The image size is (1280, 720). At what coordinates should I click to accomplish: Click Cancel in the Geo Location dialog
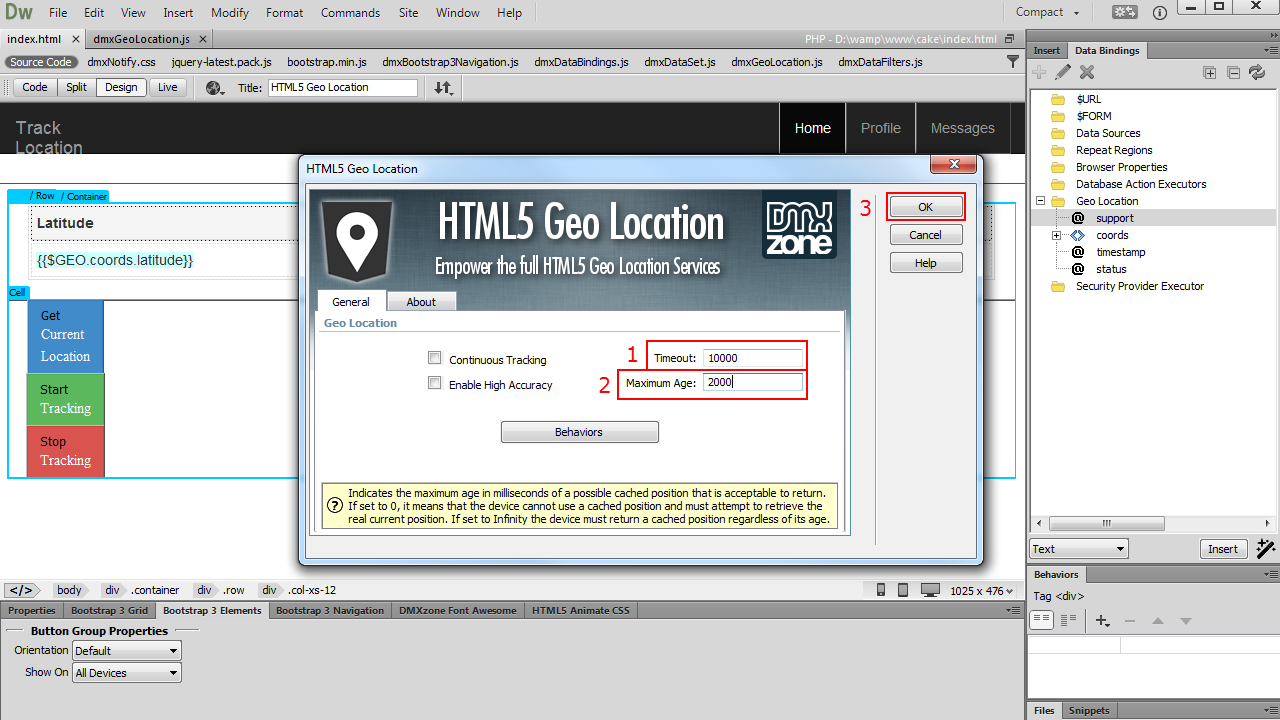(925, 235)
